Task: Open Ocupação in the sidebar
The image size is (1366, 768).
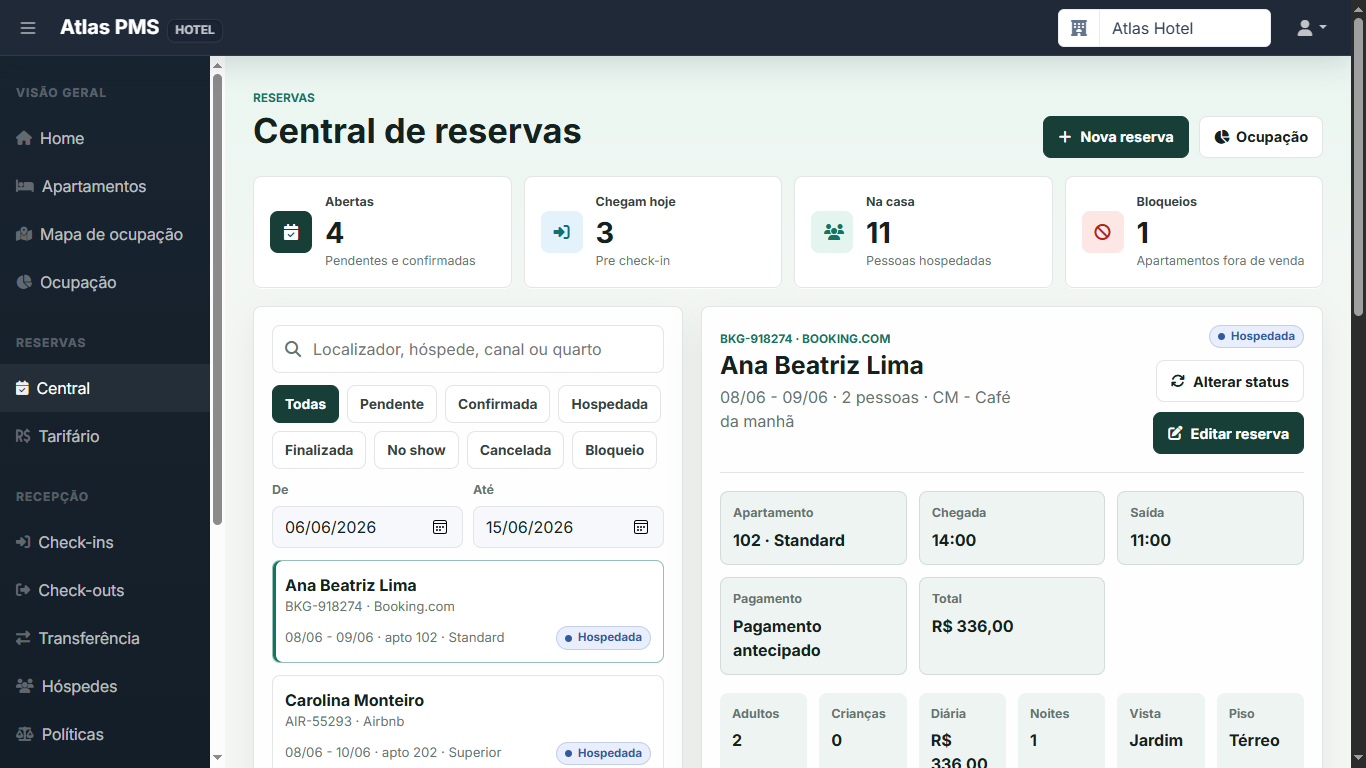Action: tap(105, 282)
